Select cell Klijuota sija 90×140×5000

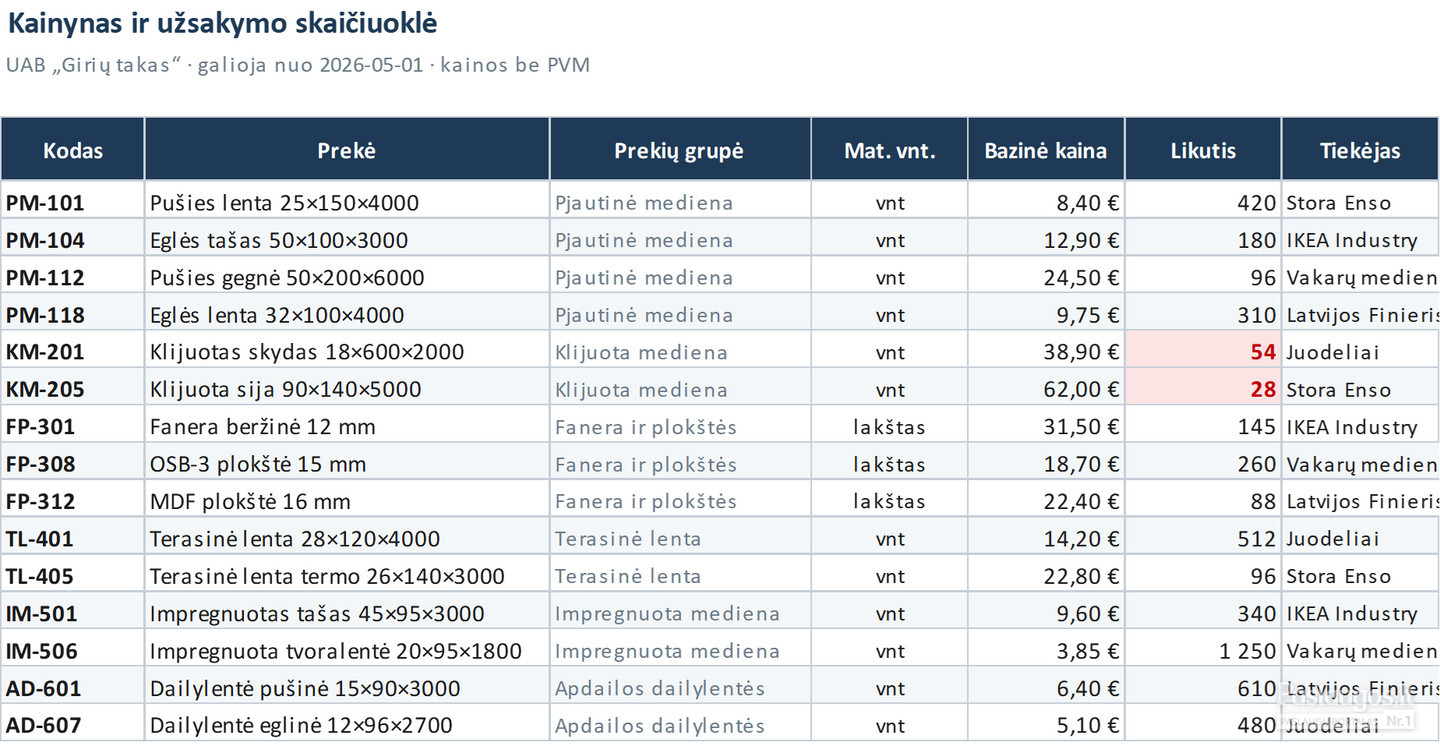[x=347, y=389]
